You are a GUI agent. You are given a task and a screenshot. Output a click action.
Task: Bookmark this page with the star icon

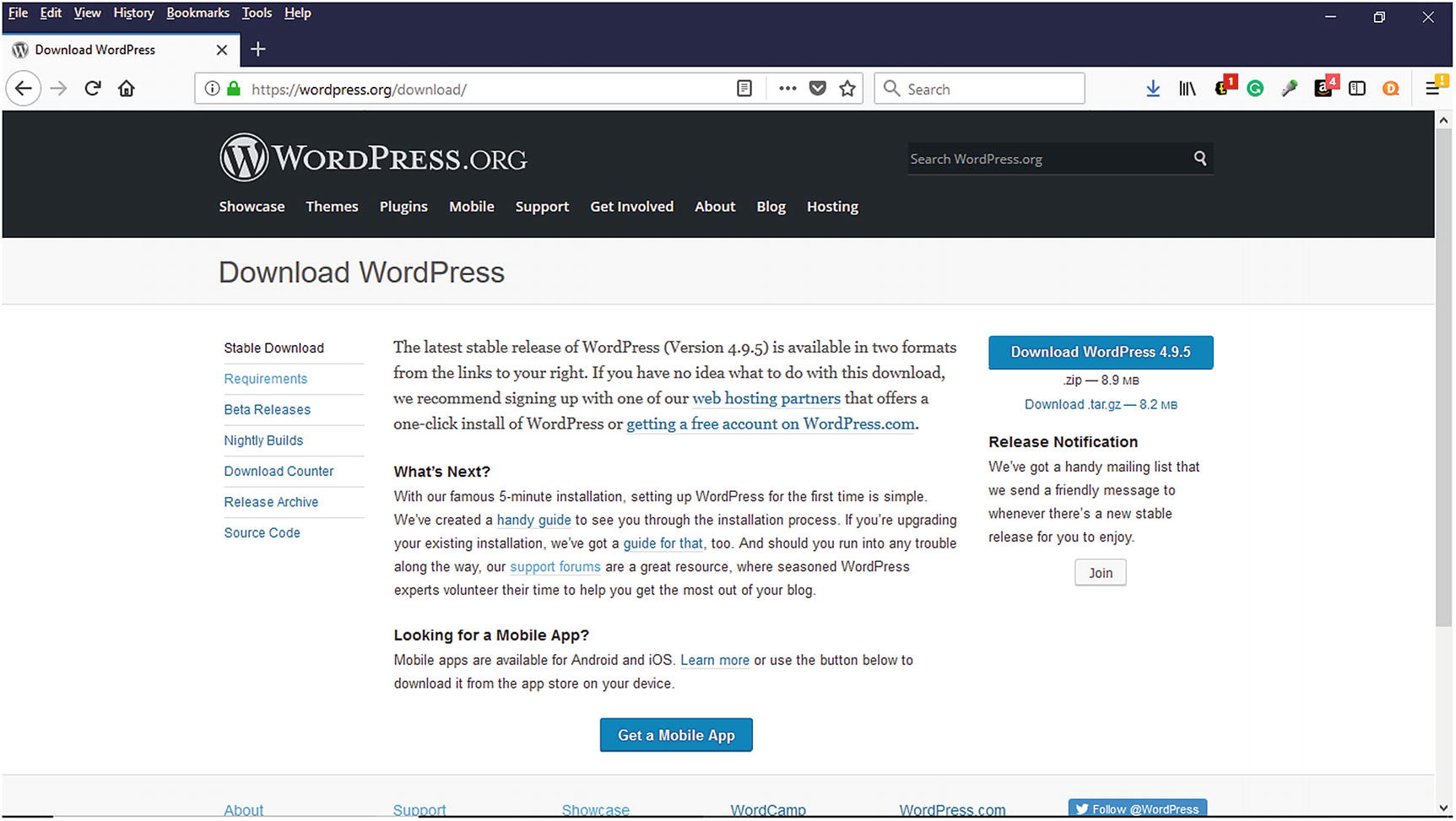[x=847, y=89]
